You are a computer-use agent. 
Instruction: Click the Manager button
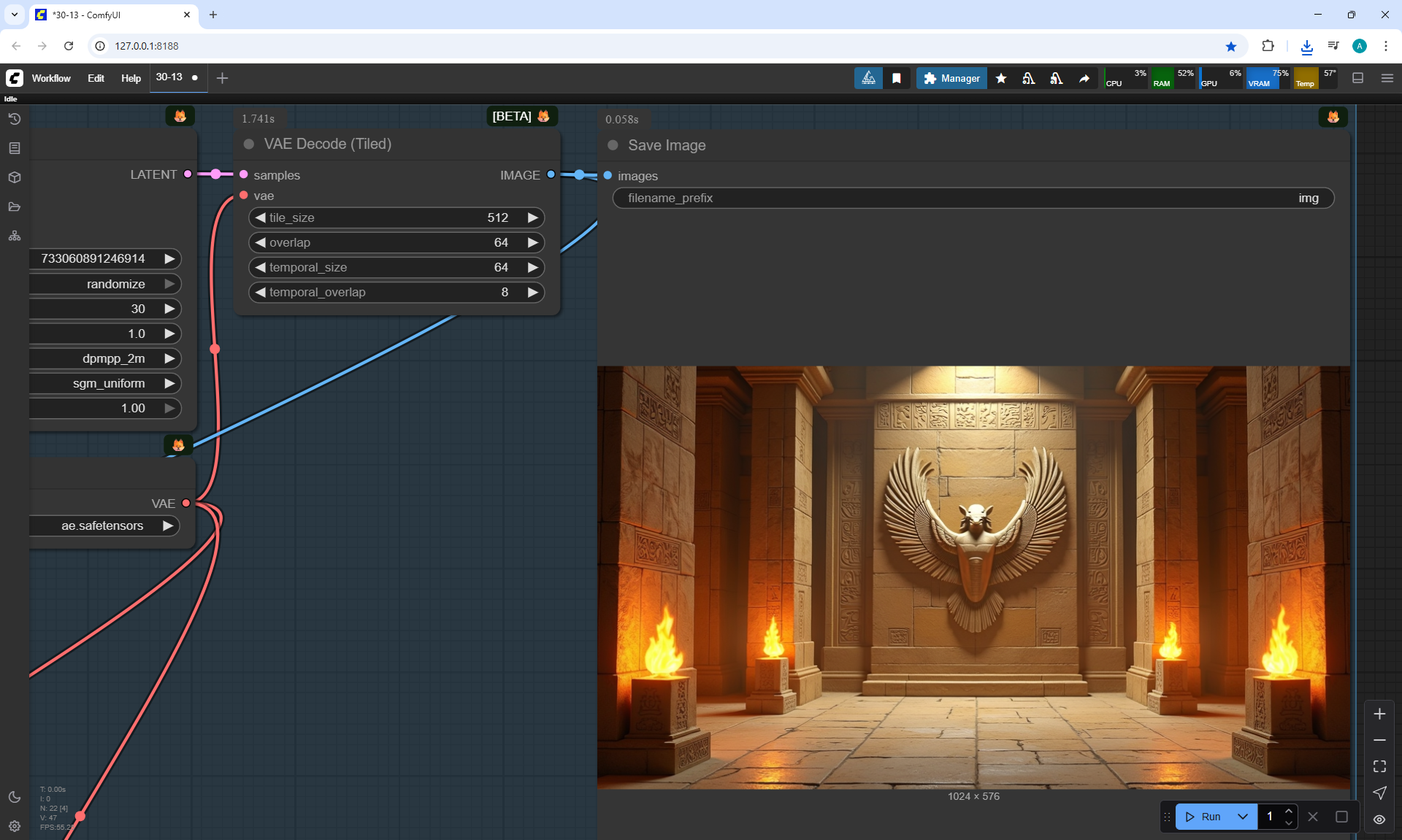(951, 78)
